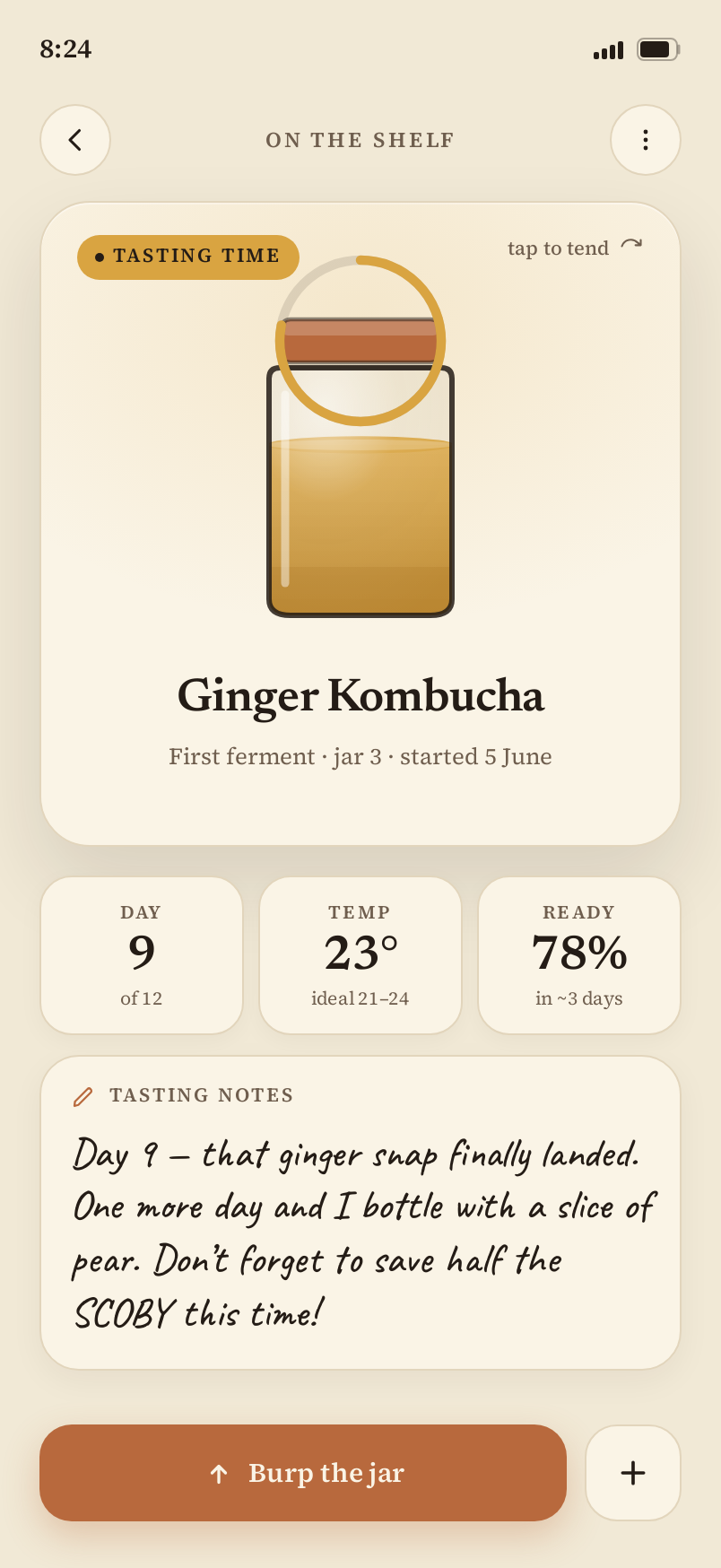
Task: Click the up arrow in Burp button
Action: coord(219,1474)
